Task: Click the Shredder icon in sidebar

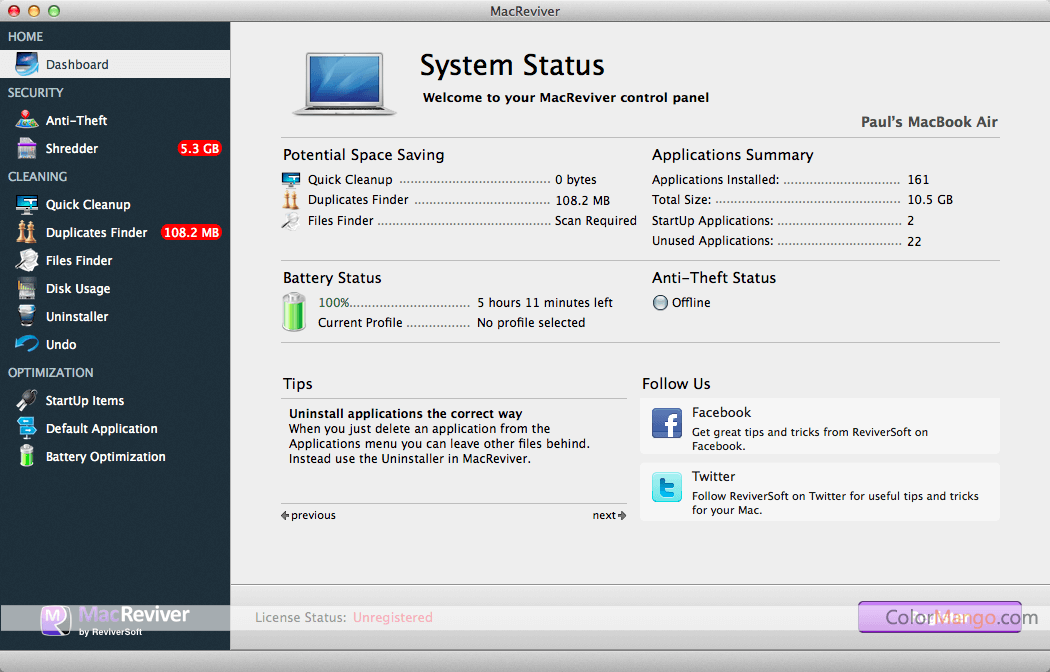Action: [27, 149]
